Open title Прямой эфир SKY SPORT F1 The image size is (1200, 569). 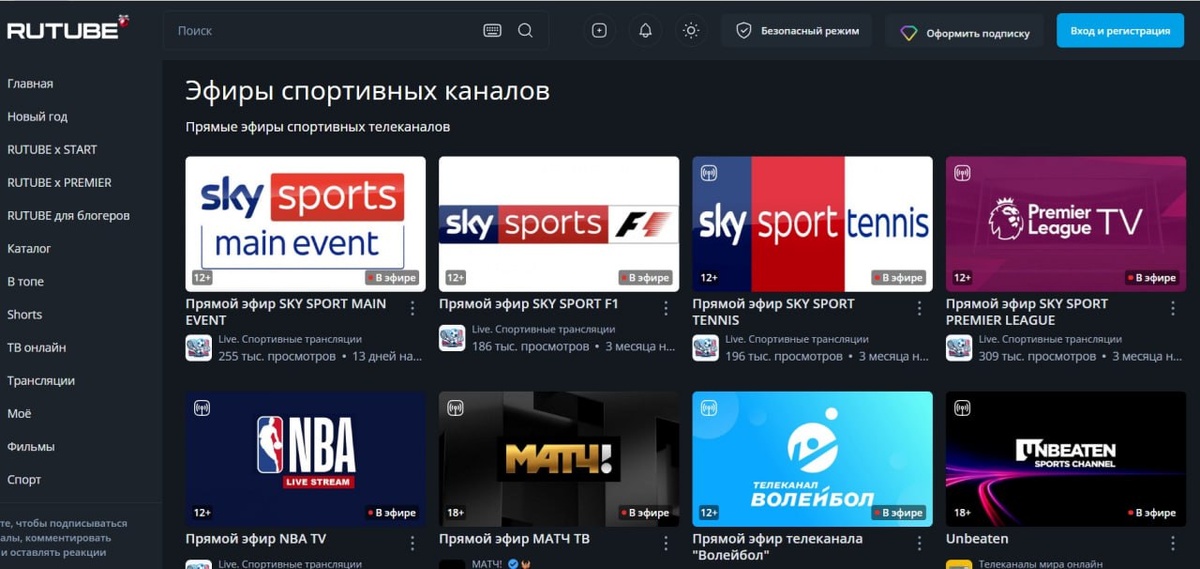[x=529, y=304]
